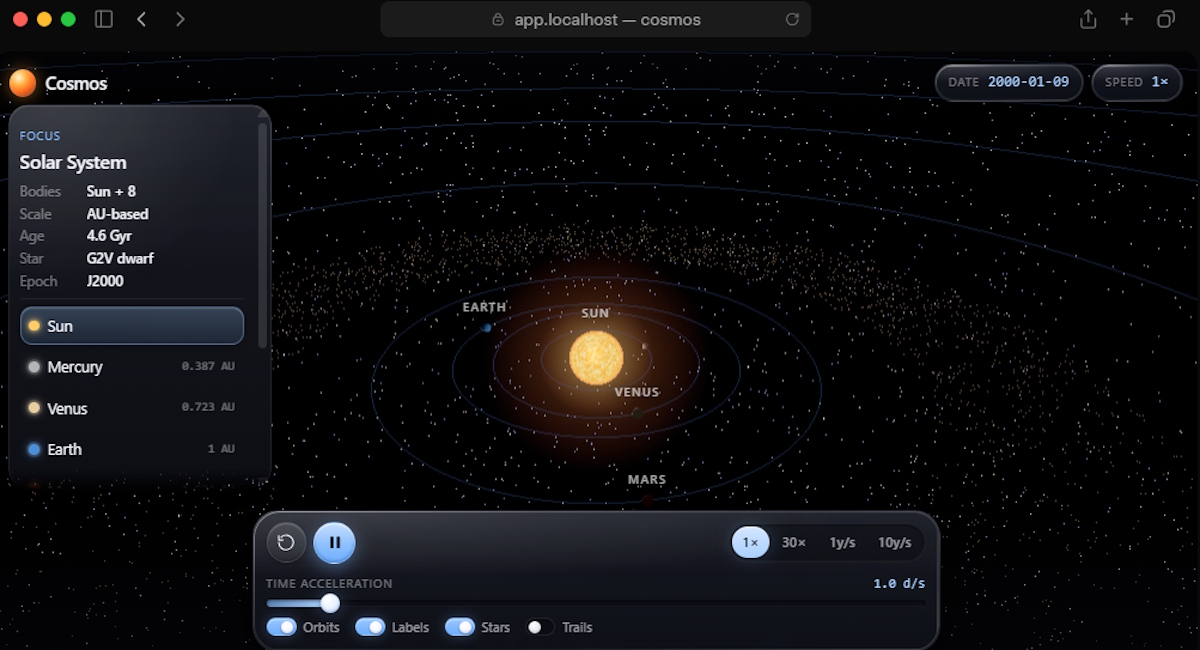Toggle the Orbits switch off

[x=281, y=627]
